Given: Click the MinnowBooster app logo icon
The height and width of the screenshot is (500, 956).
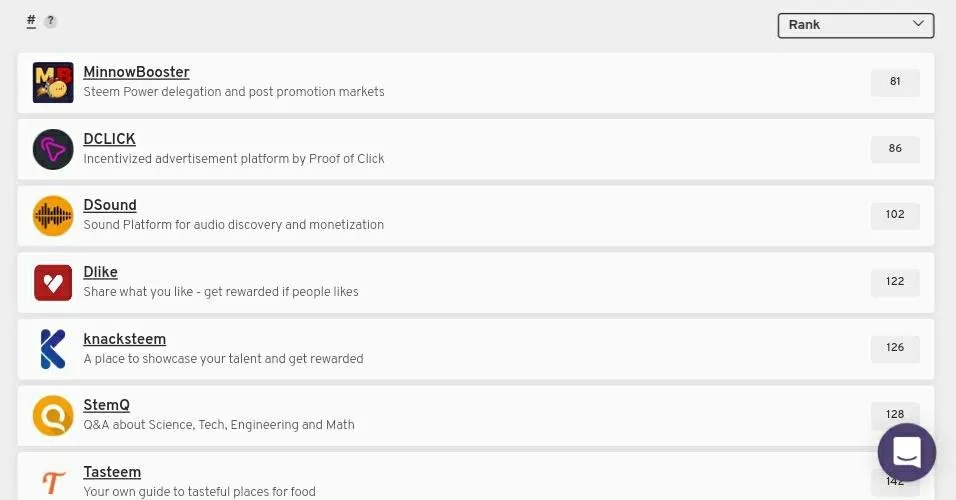Looking at the screenshot, I should tap(53, 82).
